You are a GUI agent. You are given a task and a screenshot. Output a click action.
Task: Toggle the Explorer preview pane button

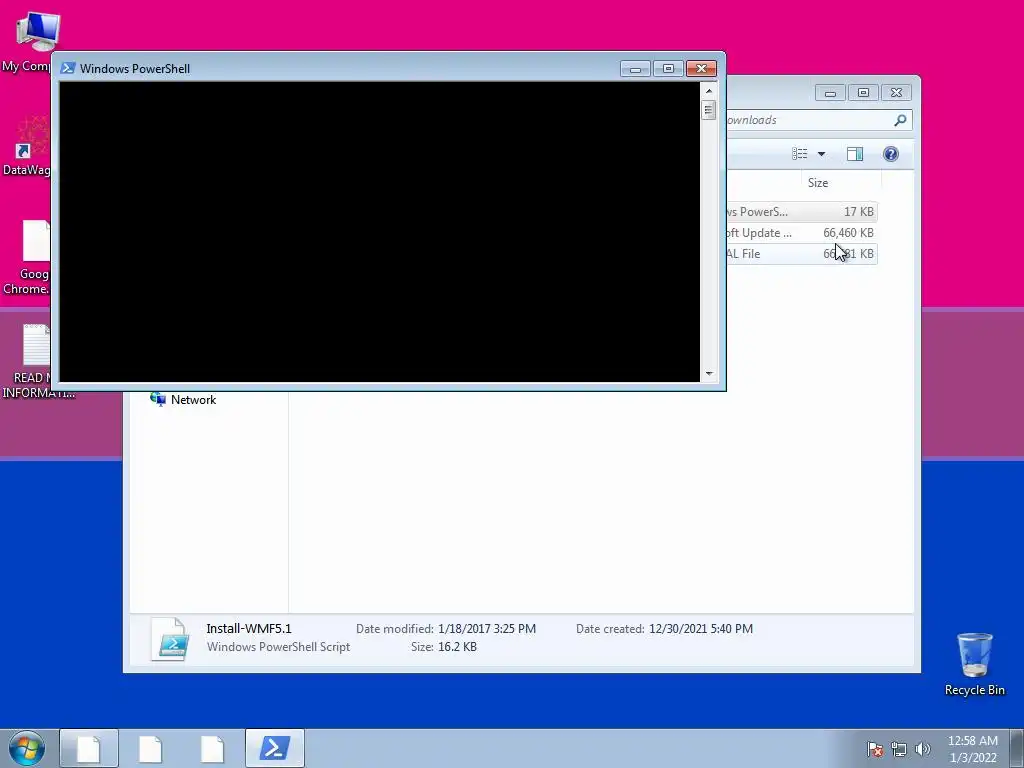click(855, 154)
